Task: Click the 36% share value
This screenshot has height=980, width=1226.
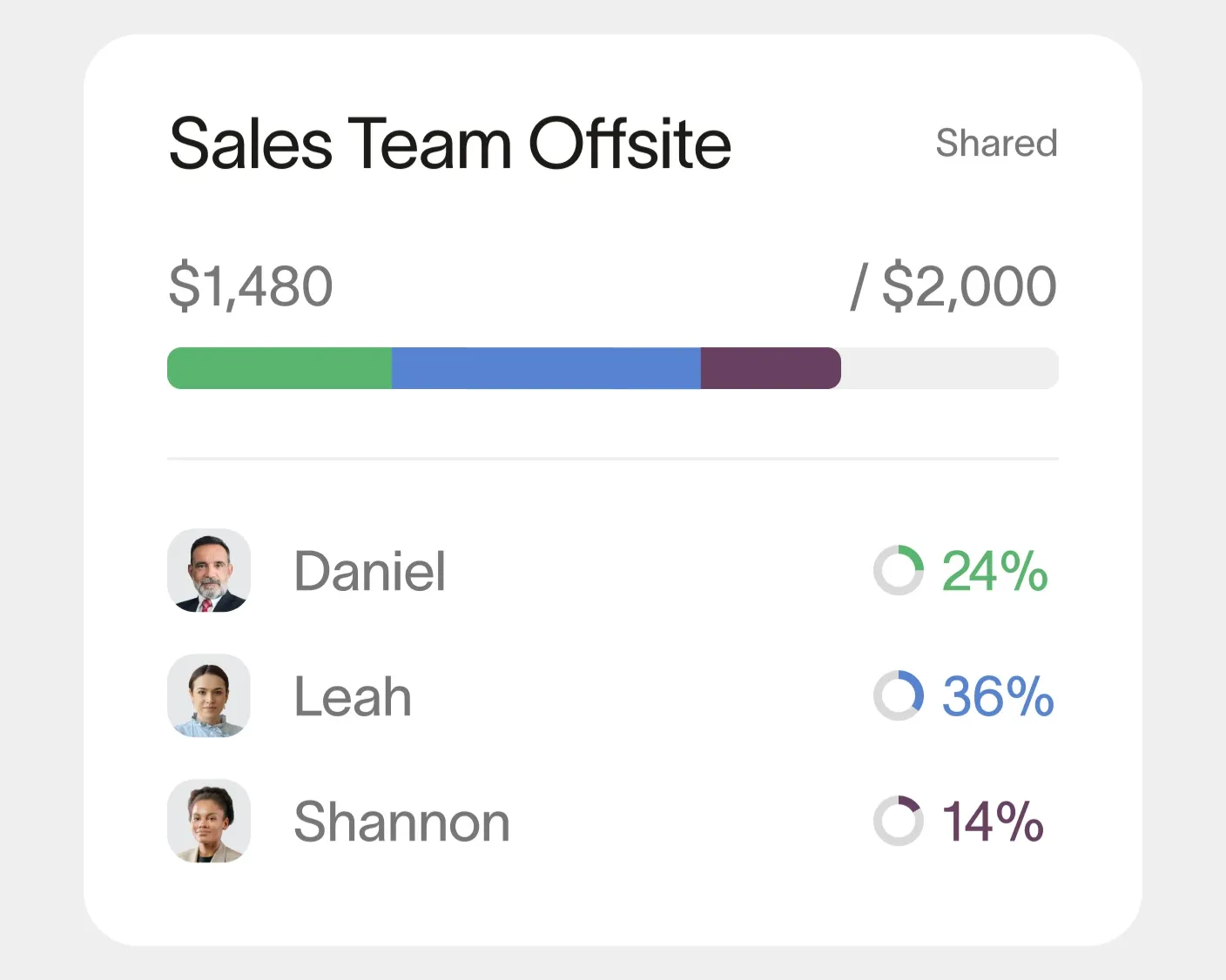Action: click(998, 697)
